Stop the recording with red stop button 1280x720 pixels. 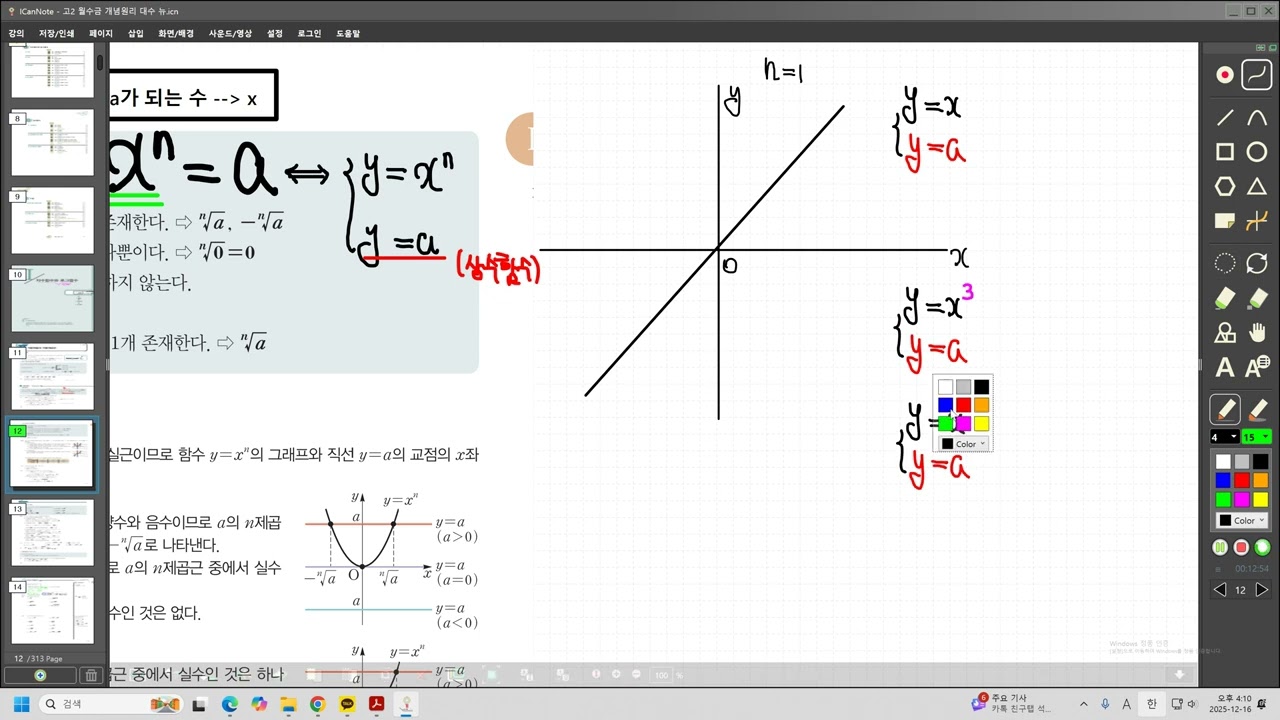tap(1241, 547)
